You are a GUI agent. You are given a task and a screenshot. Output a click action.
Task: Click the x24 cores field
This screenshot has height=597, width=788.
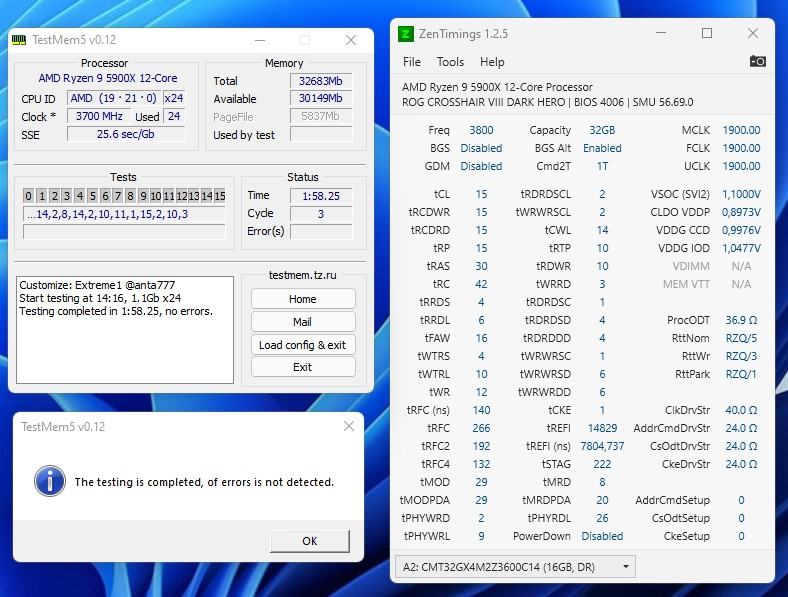coord(174,98)
